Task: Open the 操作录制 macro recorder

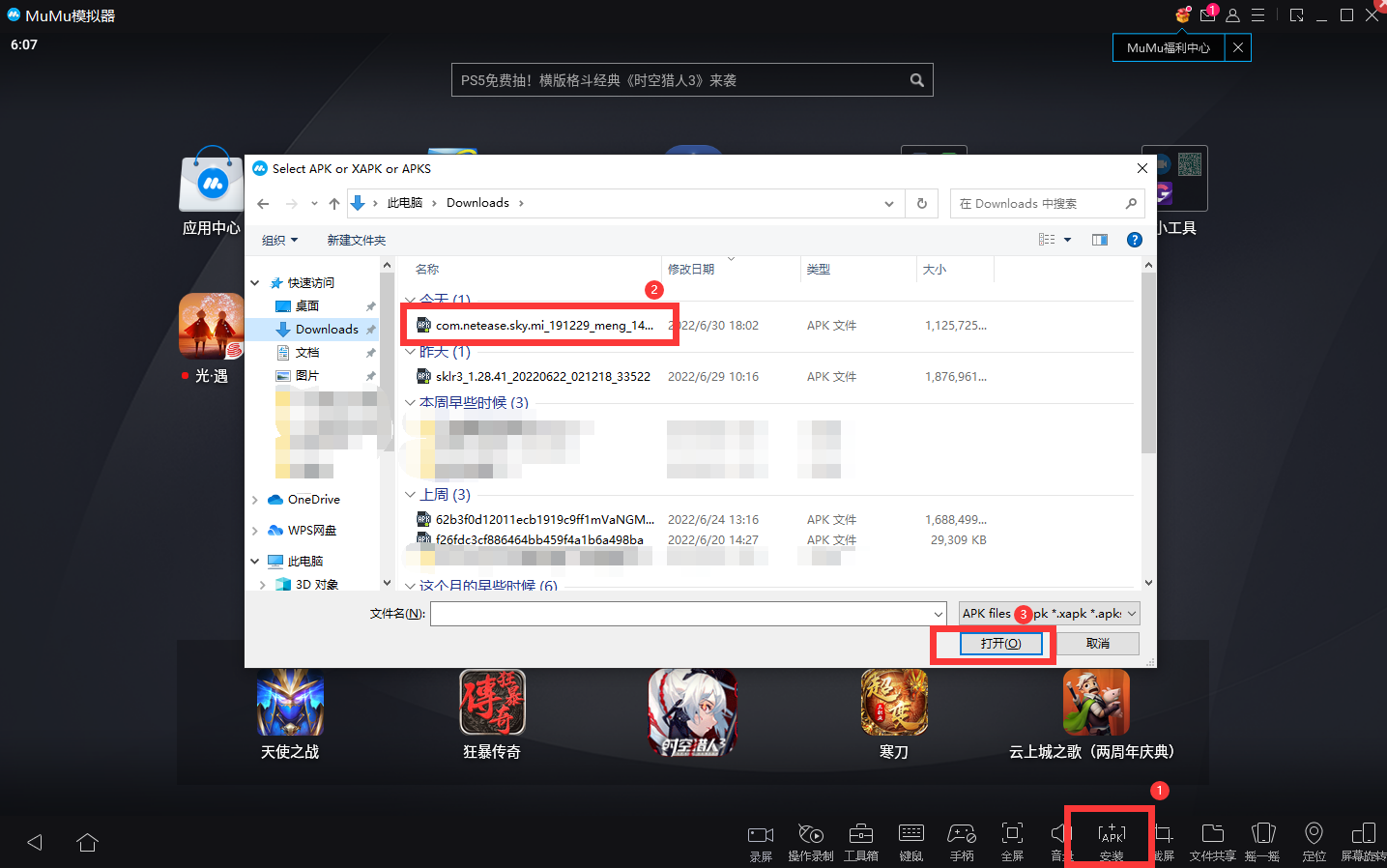Action: [x=810, y=841]
